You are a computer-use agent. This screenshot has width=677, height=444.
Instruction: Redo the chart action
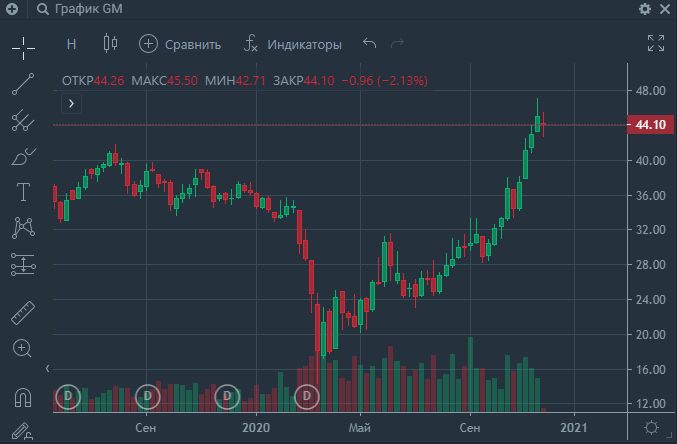397,43
